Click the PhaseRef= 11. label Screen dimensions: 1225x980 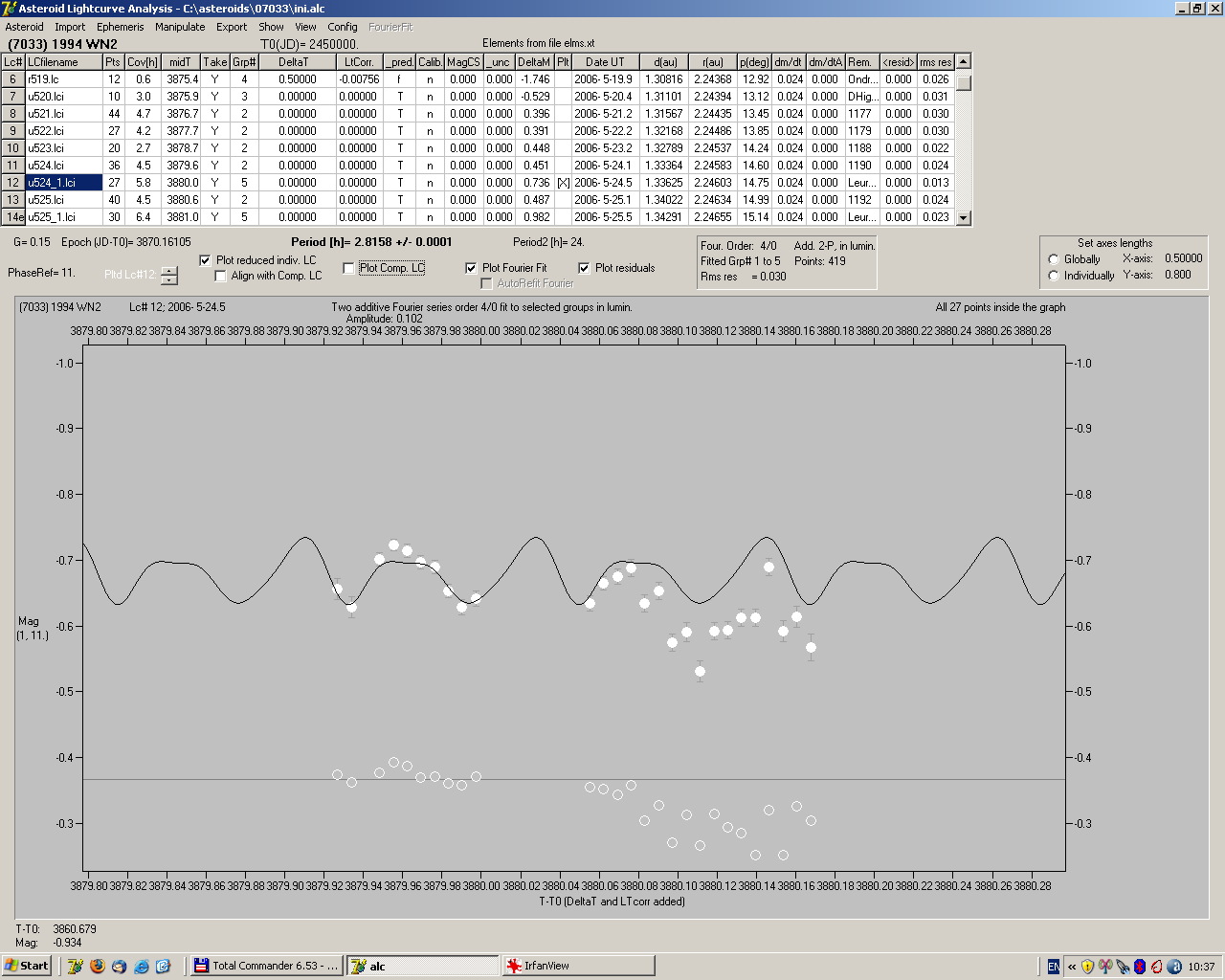coord(41,273)
